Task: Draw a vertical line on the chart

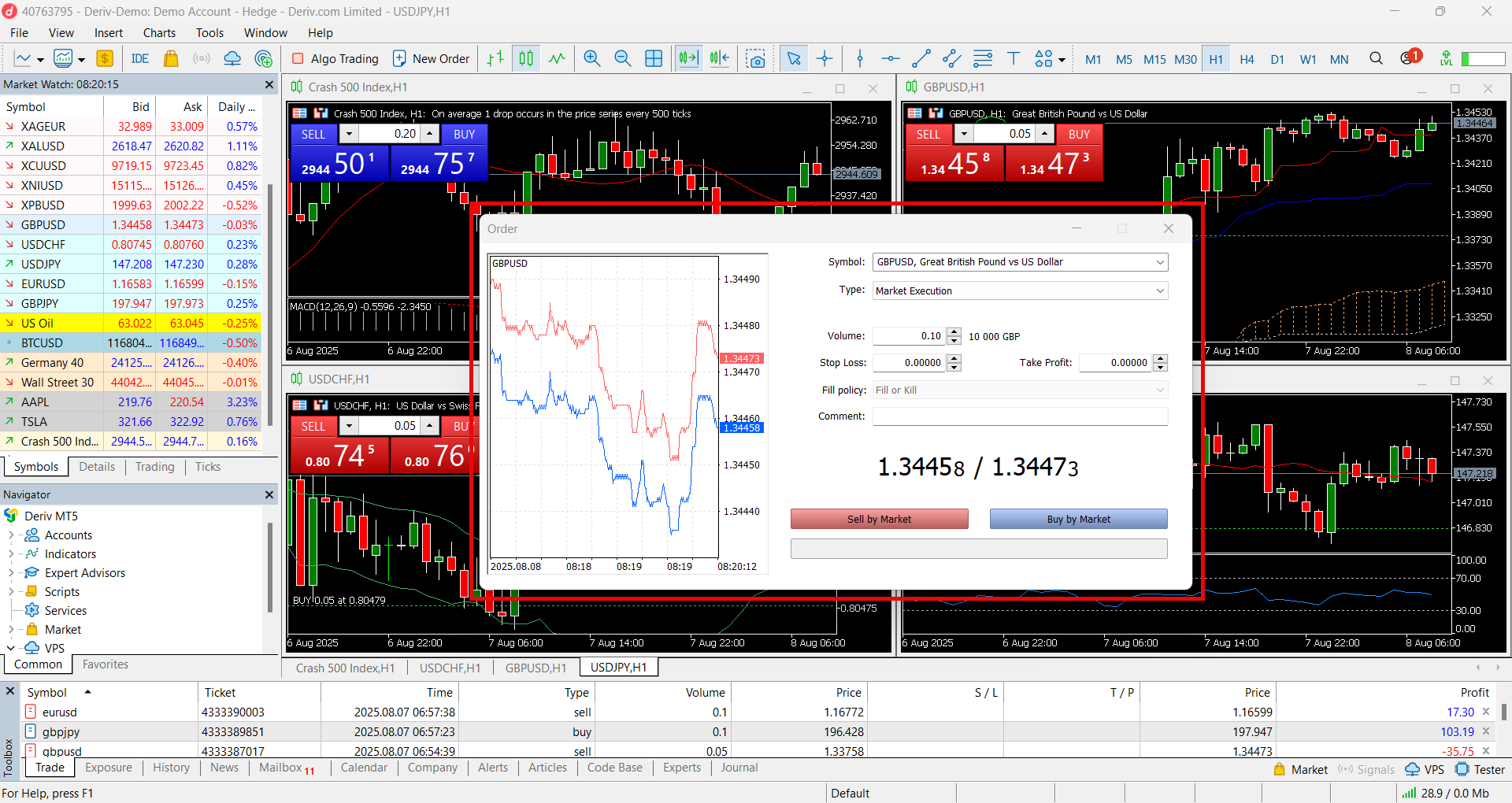Action: [x=860, y=58]
